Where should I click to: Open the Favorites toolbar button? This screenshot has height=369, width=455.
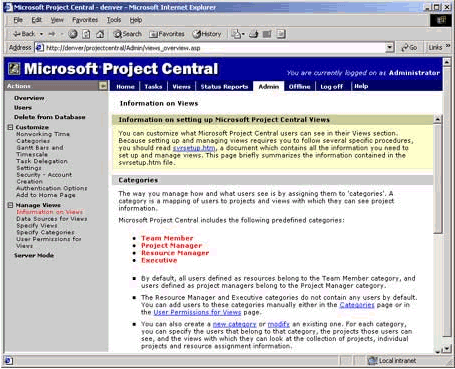click(x=167, y=34)
